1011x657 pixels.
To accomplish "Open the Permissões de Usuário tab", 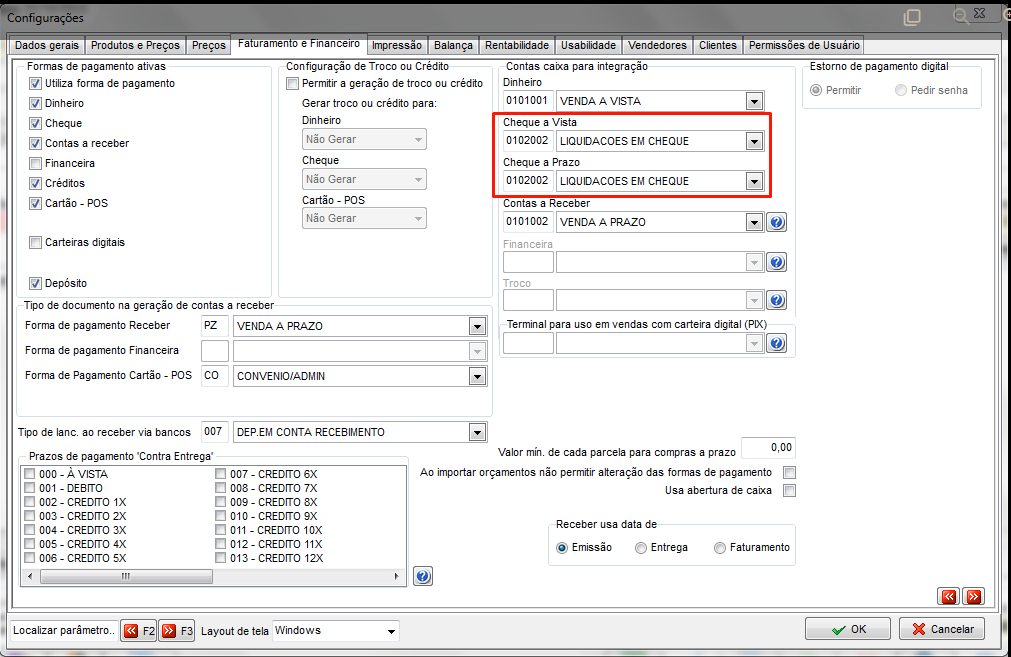I will (x=804, y=45).
